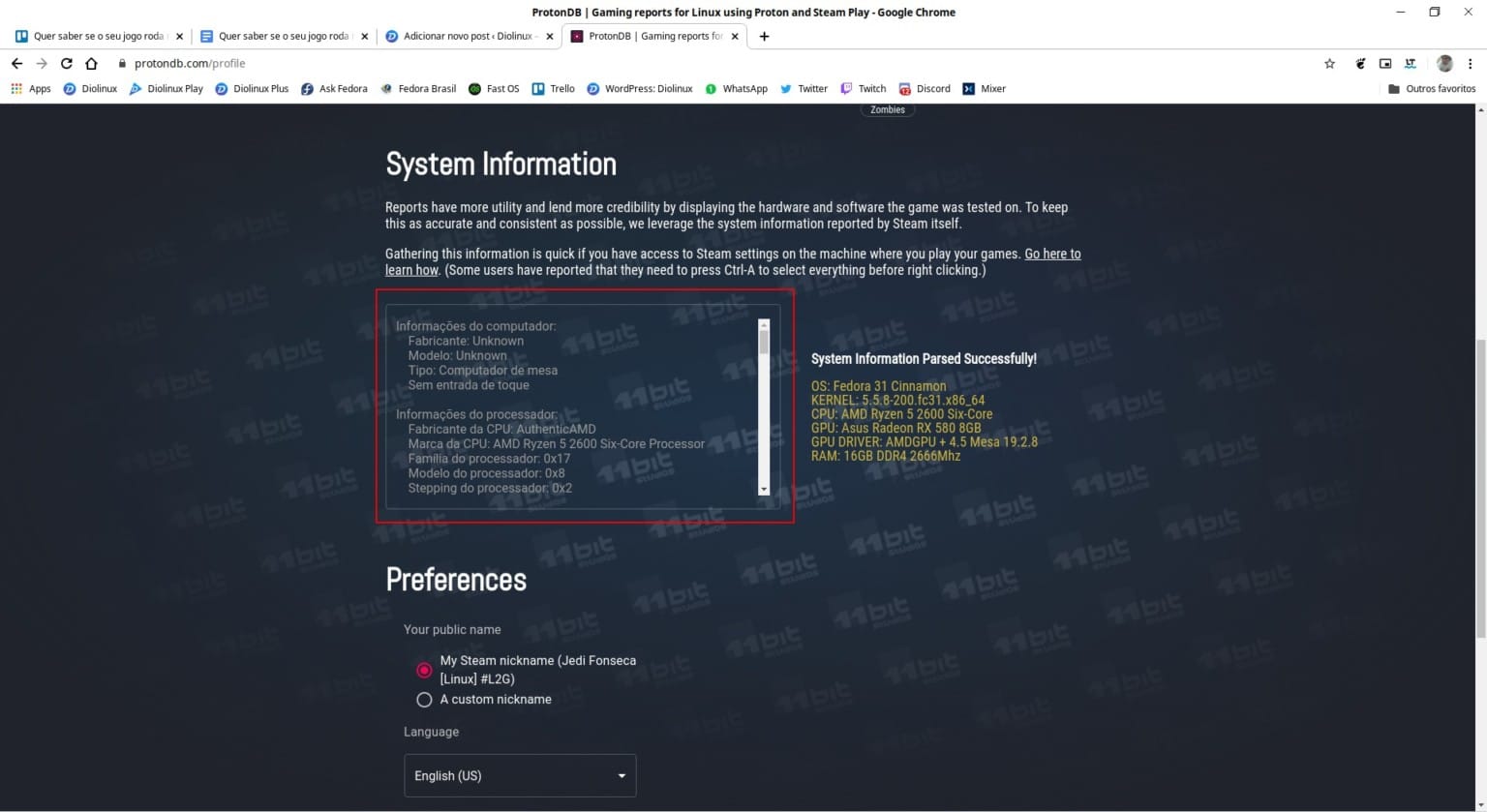Open the Mixer bookmark

(x=984, y=88)
